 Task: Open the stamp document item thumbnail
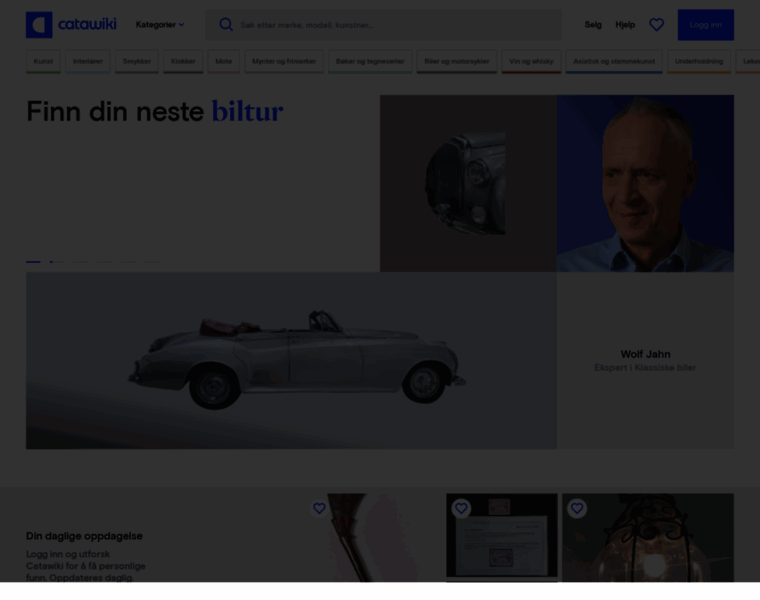[x=502, y=536]
